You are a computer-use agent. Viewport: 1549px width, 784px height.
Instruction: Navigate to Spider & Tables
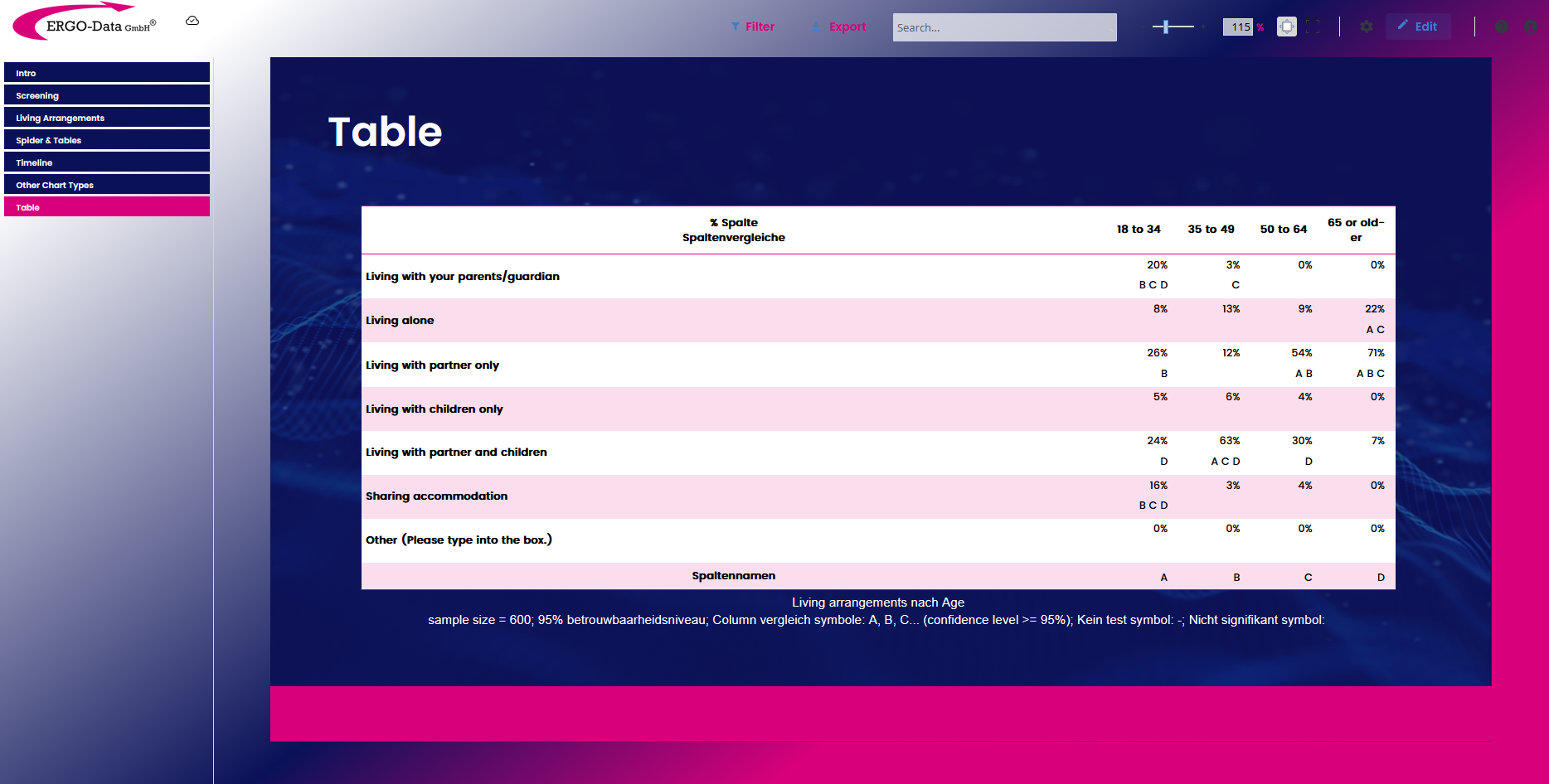tap(107, 140)
